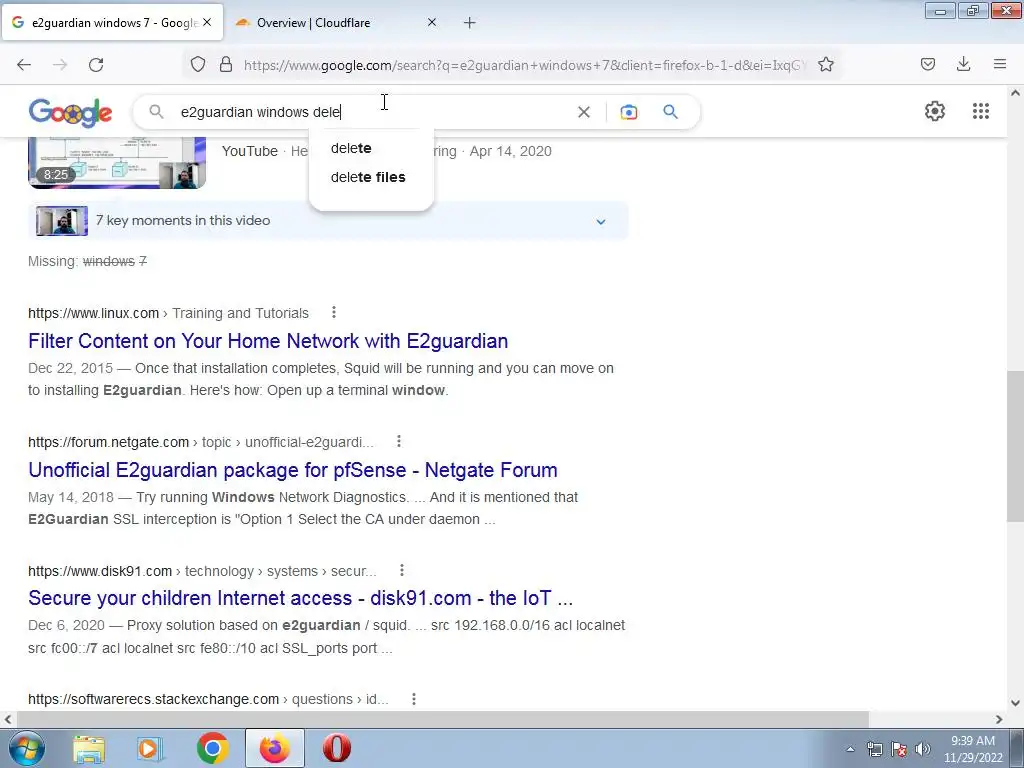This screenshot has width=1024, height=768.
Task: Open Google quick settings gear
Action: coord(935,111)
